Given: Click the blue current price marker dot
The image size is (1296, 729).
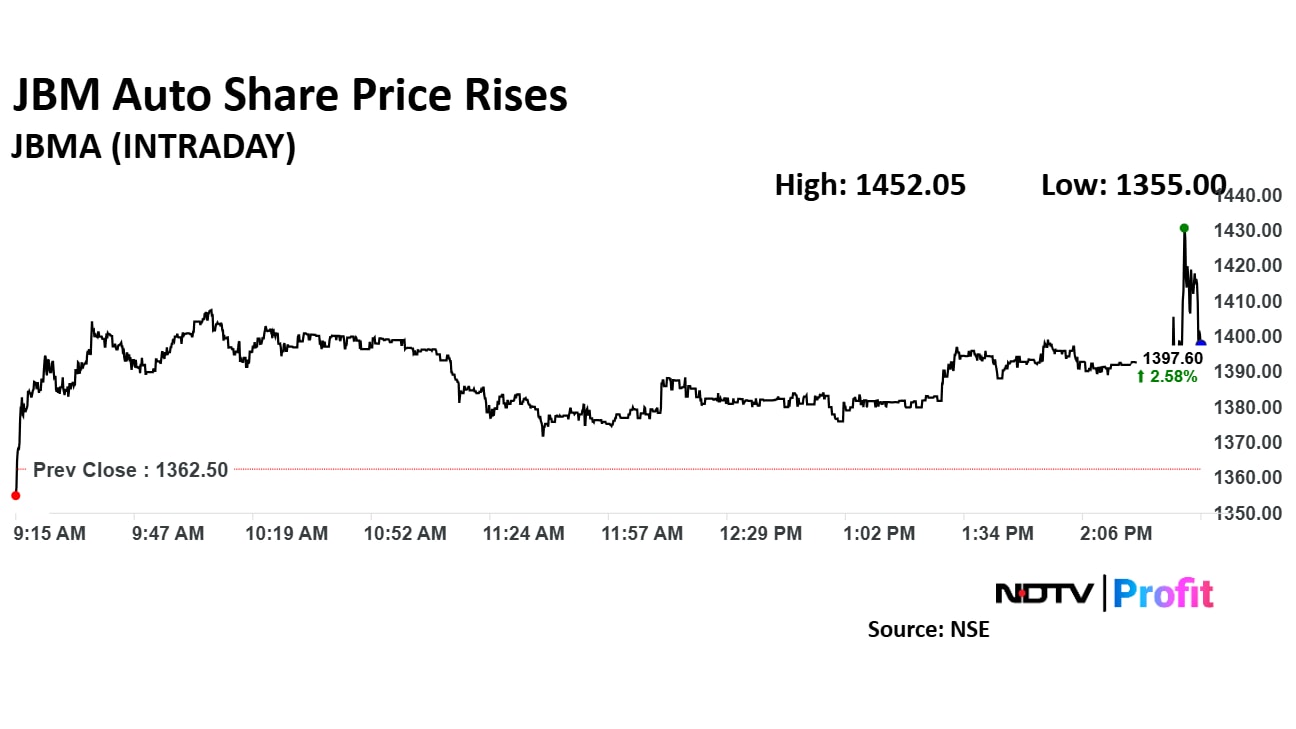Looking at the screenshot, I should coord(1200,344).
